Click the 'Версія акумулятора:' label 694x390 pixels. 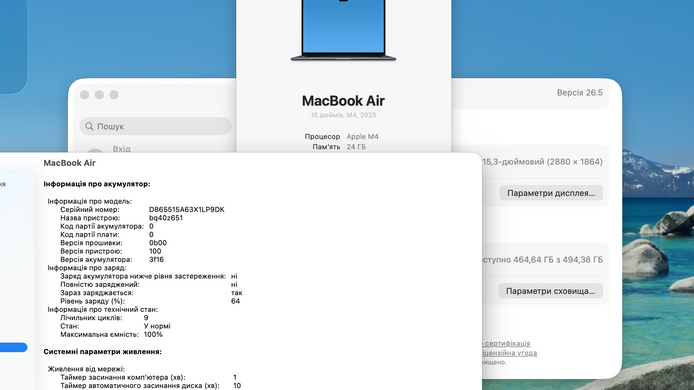[96, 259]
